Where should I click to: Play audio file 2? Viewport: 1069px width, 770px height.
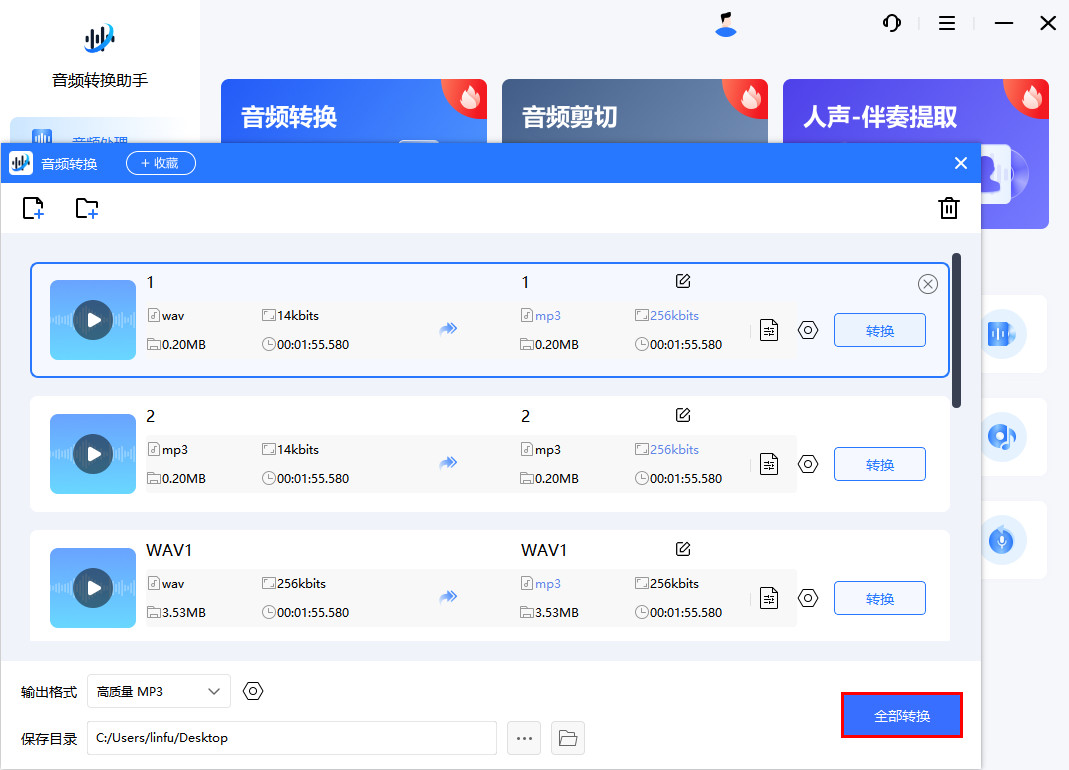[92, 453]
